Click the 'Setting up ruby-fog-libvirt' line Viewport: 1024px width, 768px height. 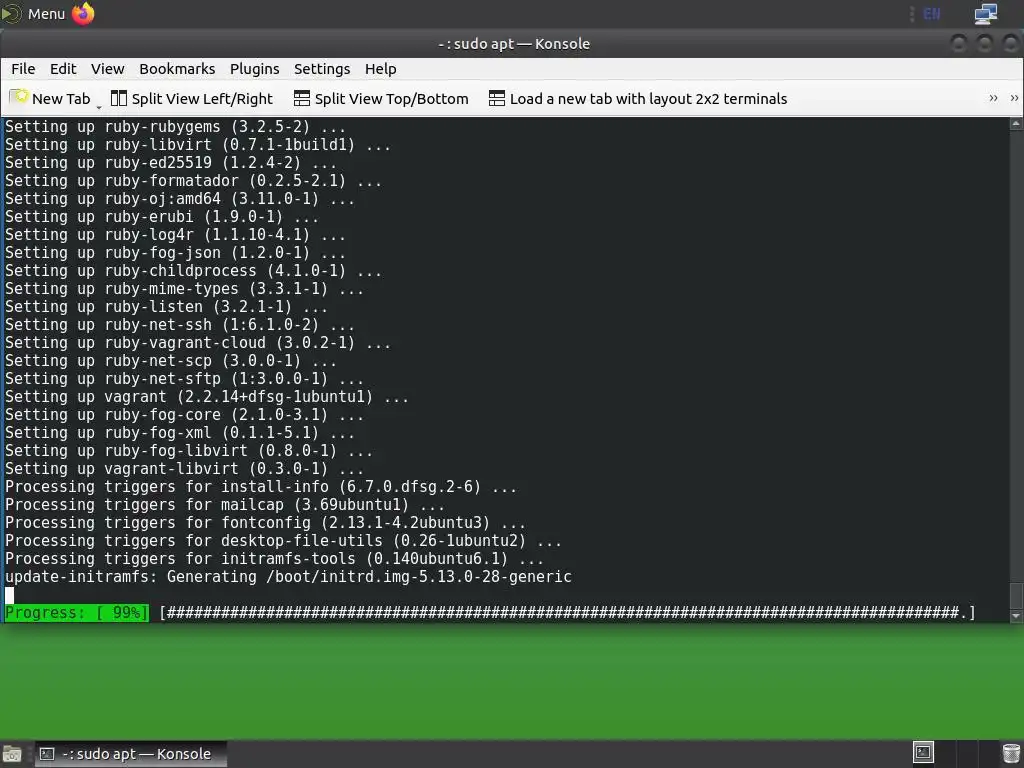coord(189,451)
